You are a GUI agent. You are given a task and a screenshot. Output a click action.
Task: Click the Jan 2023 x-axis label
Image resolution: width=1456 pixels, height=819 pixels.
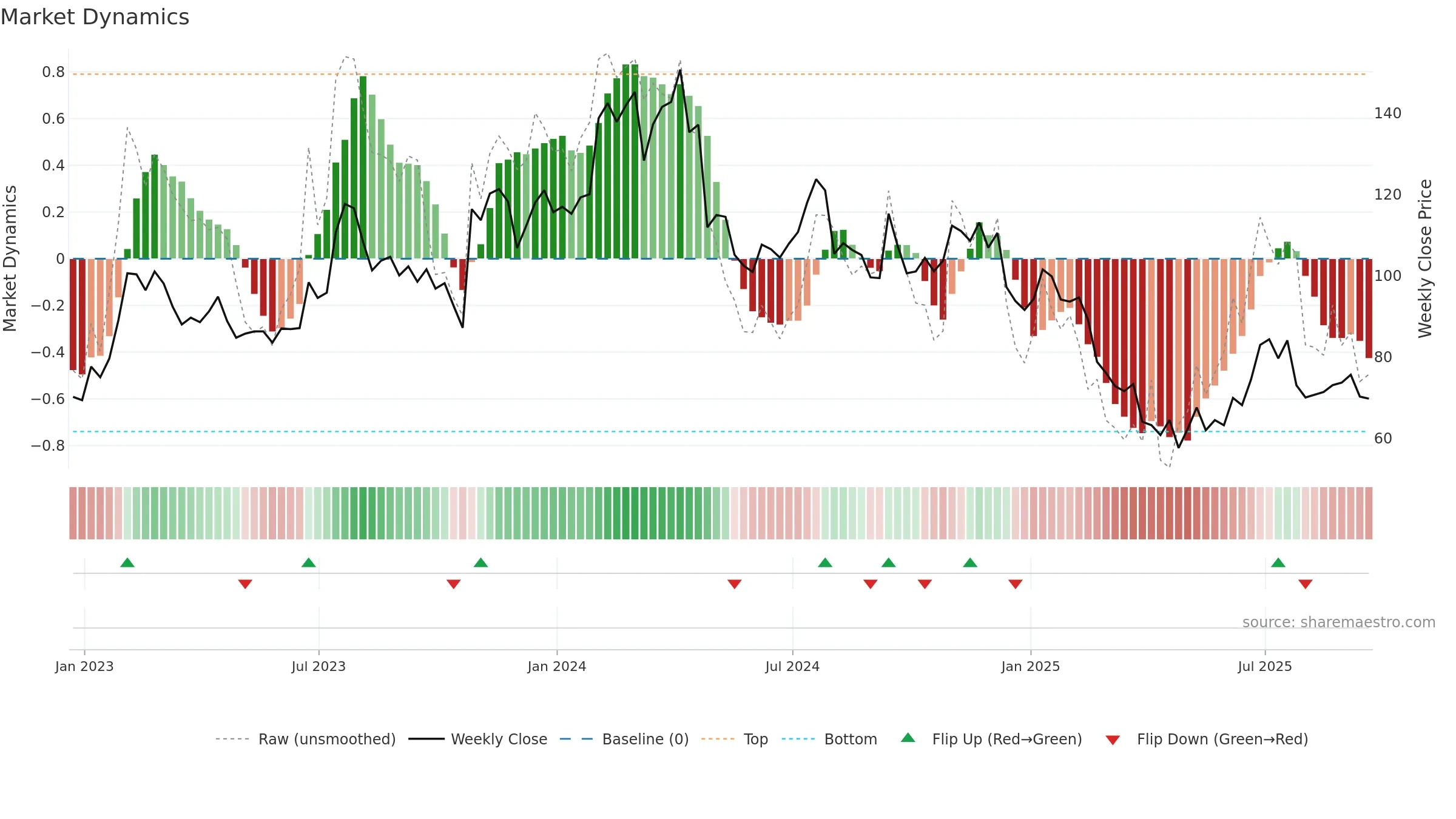pos(84,666)
